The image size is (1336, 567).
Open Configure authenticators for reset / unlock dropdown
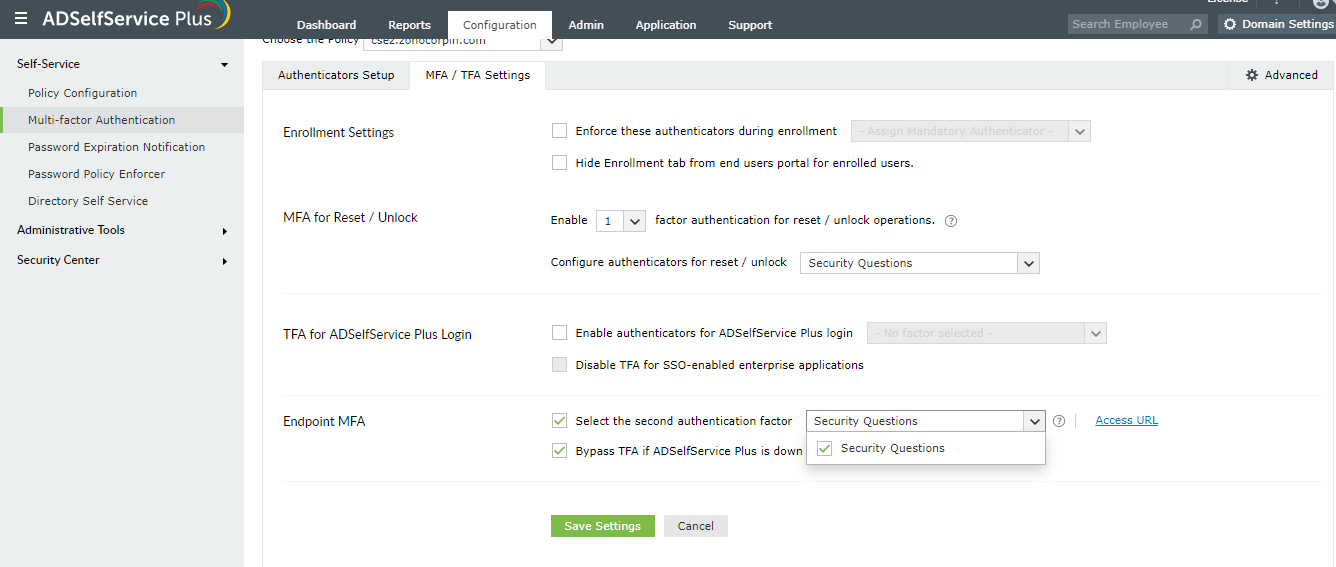pos(919,263)
